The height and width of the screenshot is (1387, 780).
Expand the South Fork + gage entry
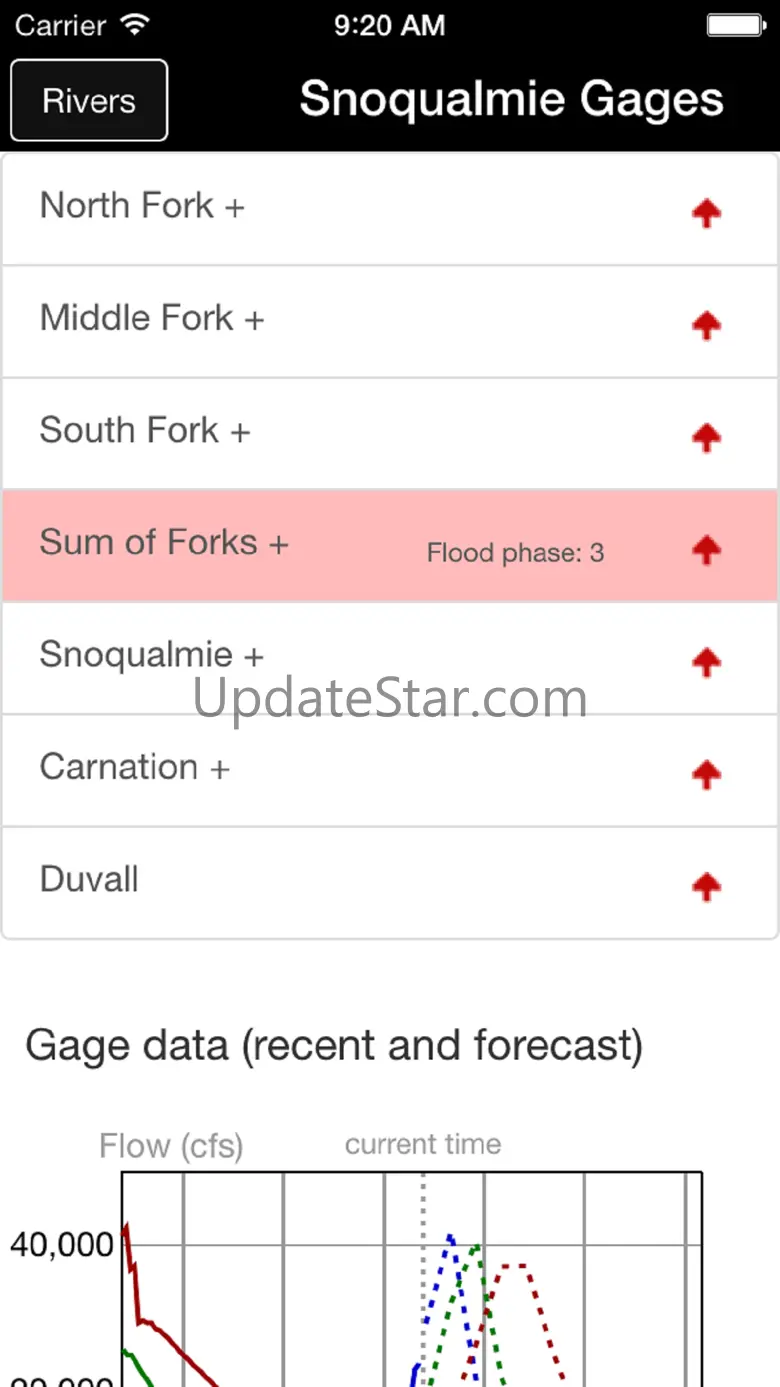[x=390, y=433]
